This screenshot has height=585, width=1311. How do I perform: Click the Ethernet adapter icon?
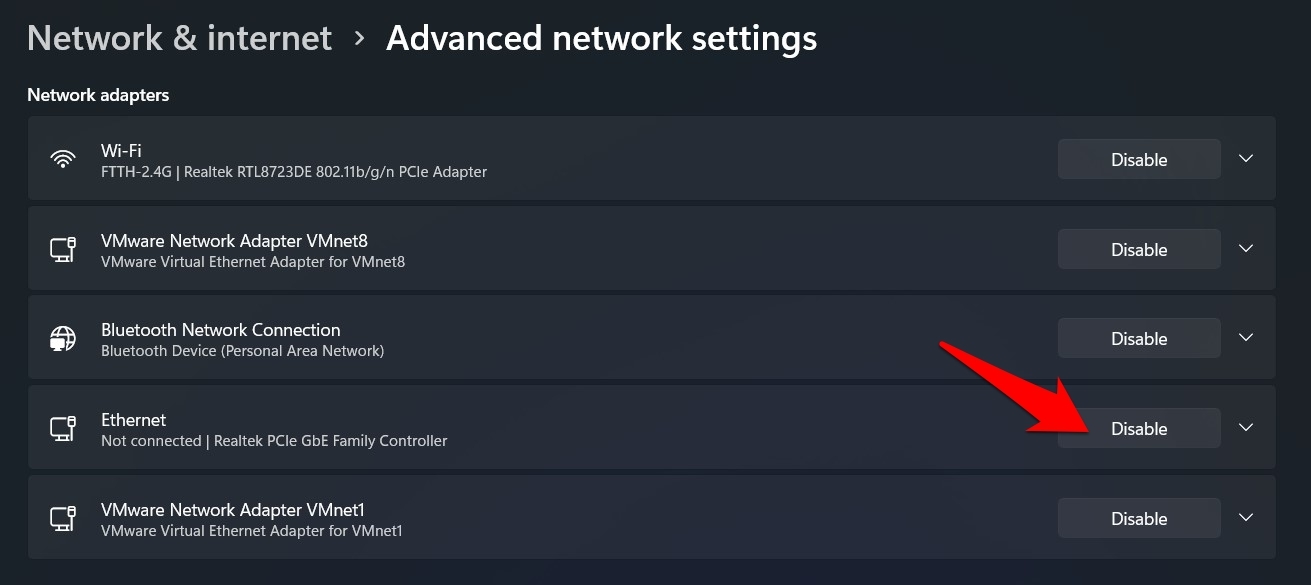(x=63, y=429)
